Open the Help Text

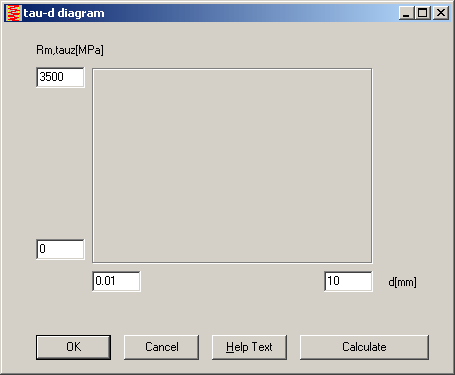click(249, 347)
